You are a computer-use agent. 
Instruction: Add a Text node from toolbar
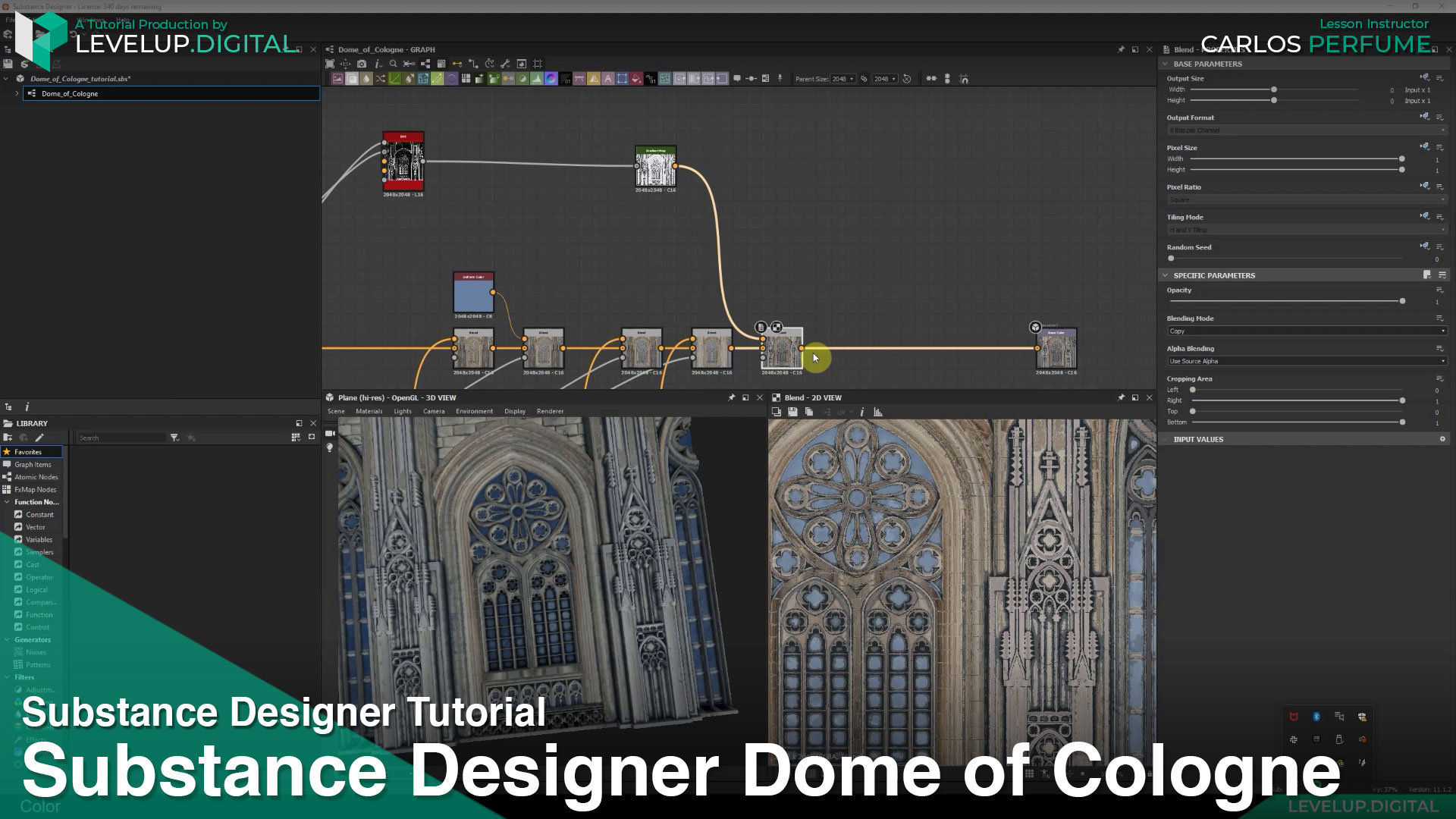coord(608,79)
